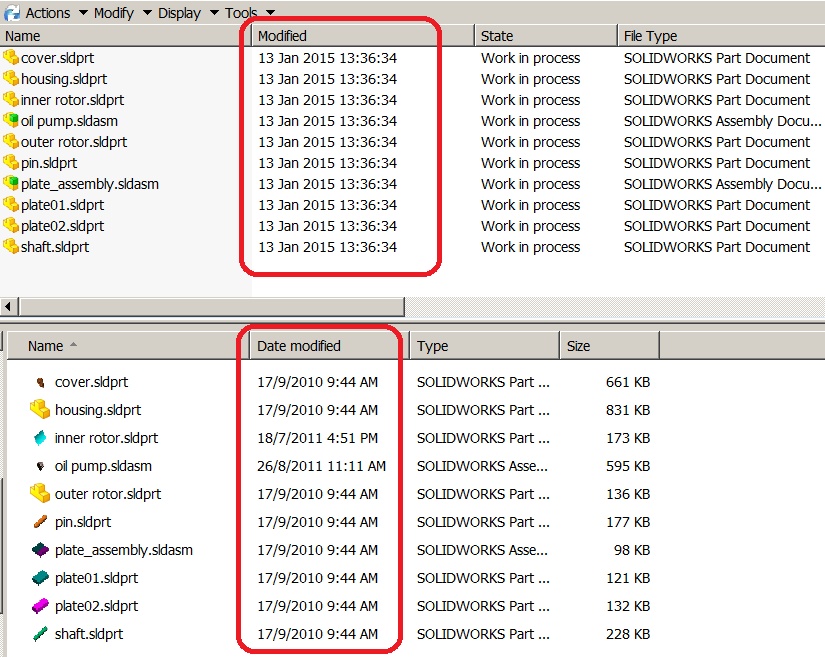Sort lower list by Type column header
Screen dimensions: 825x657
coord(484,346)
